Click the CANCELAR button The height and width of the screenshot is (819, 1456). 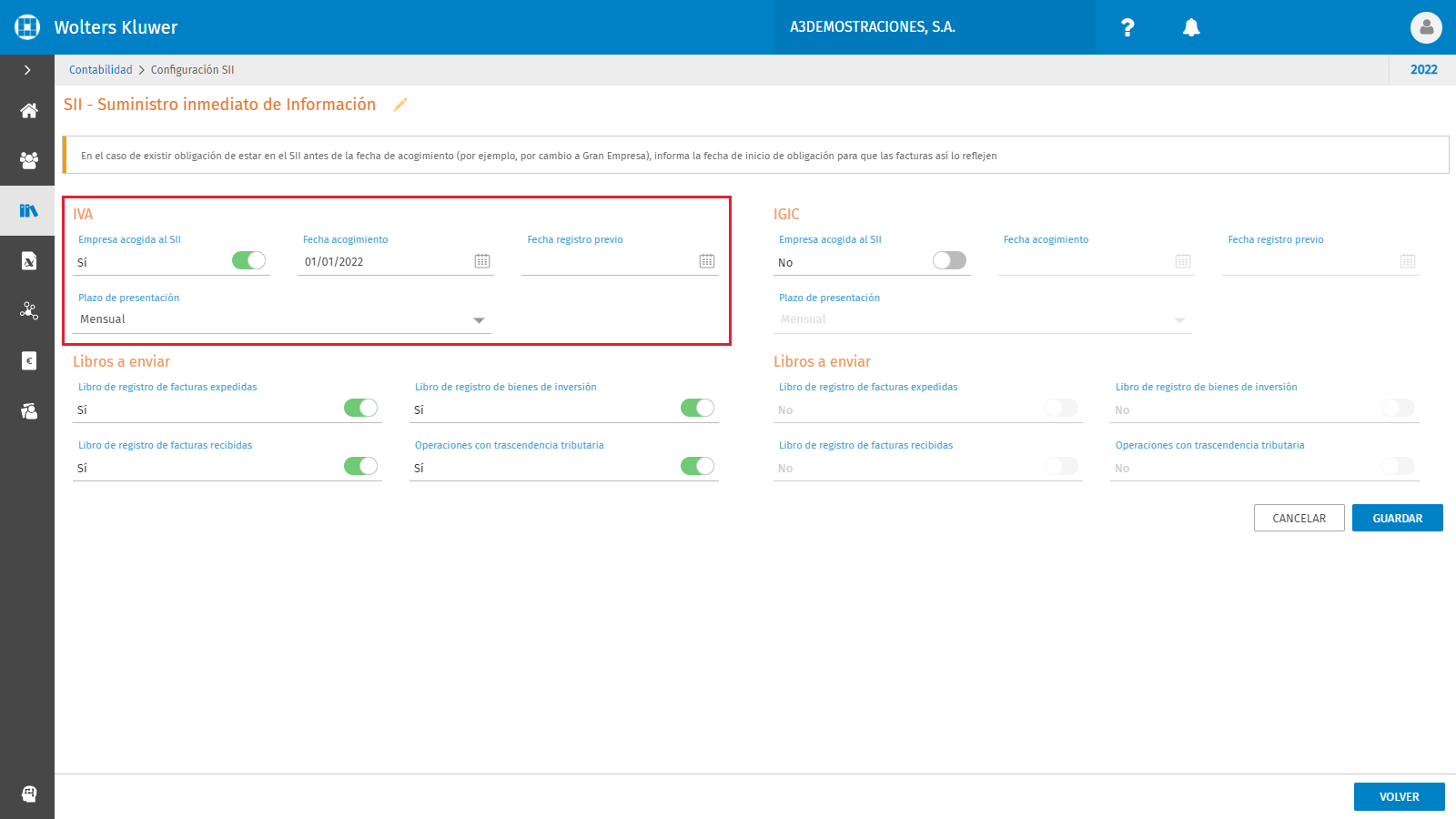click(1299, 518)
